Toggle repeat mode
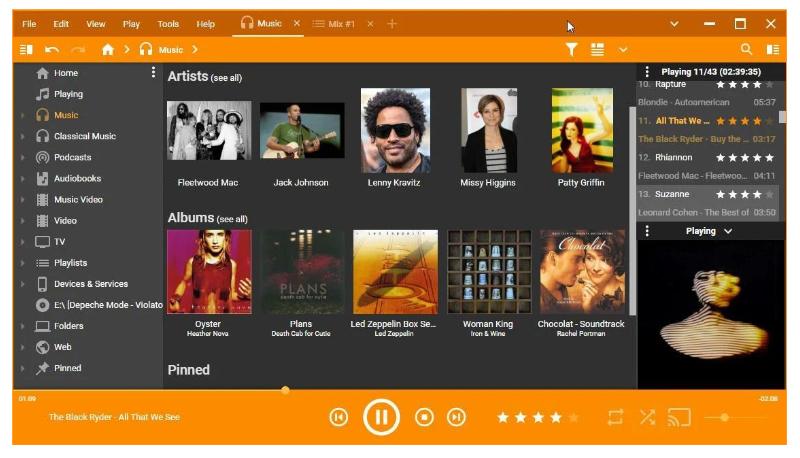Screen dimensions: 800x458 (615, 417)
